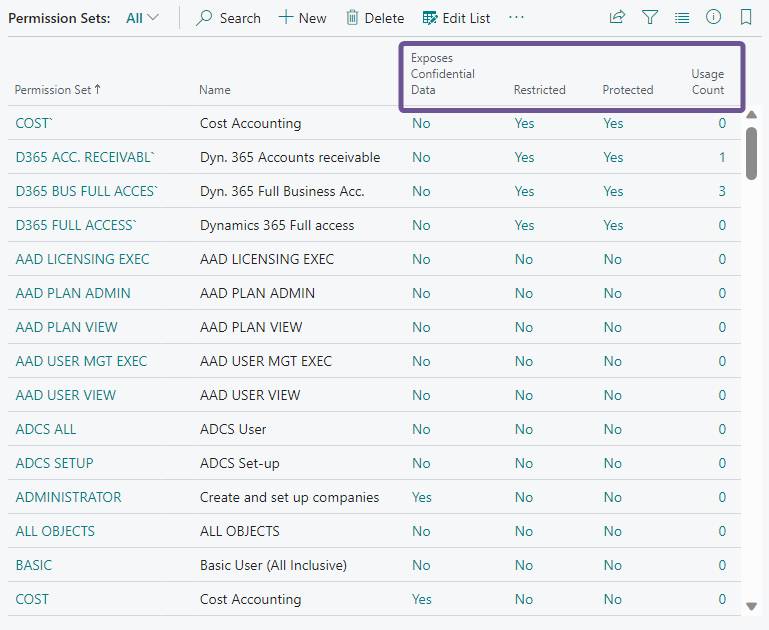Expand the All view dropdown
The width and height of the screenshot is (769, 630).
pyautogui.click(x=143, y=18)
